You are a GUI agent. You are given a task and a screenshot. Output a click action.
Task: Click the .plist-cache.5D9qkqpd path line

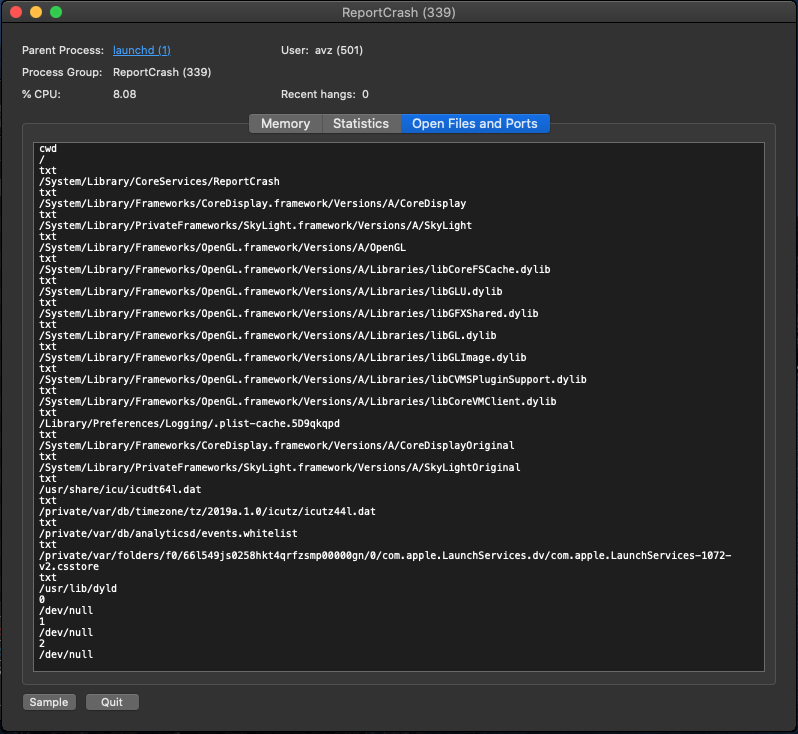[x=189, y=424]
